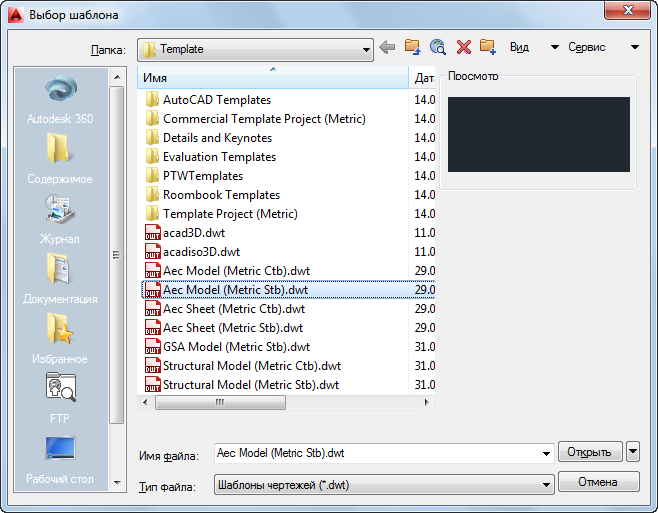Select Aec Model (Metric Stb).dwt row
Viewport: 658px width, 513px height.
[289, 290]
